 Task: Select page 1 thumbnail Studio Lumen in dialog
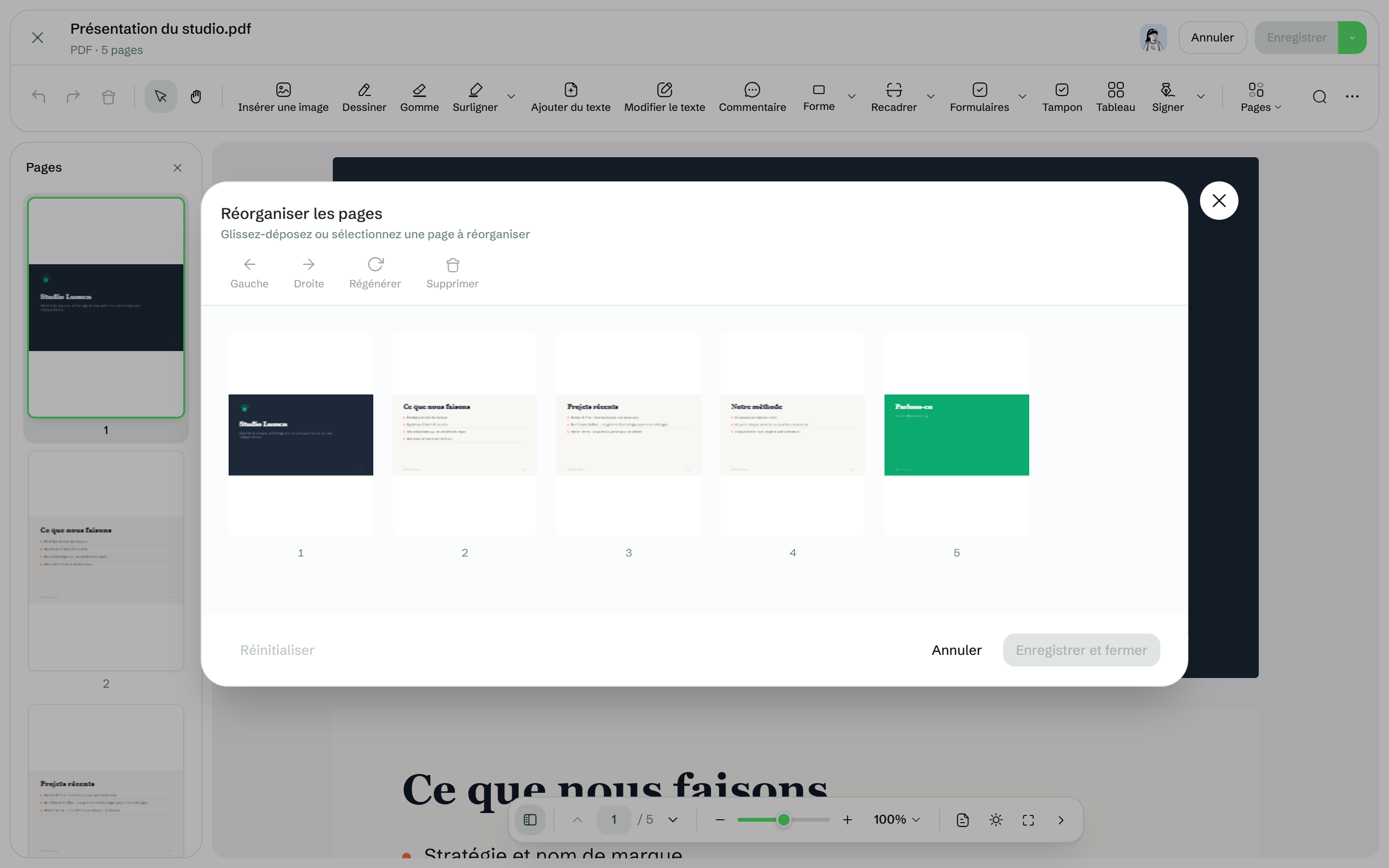click(x=301, y=434)
